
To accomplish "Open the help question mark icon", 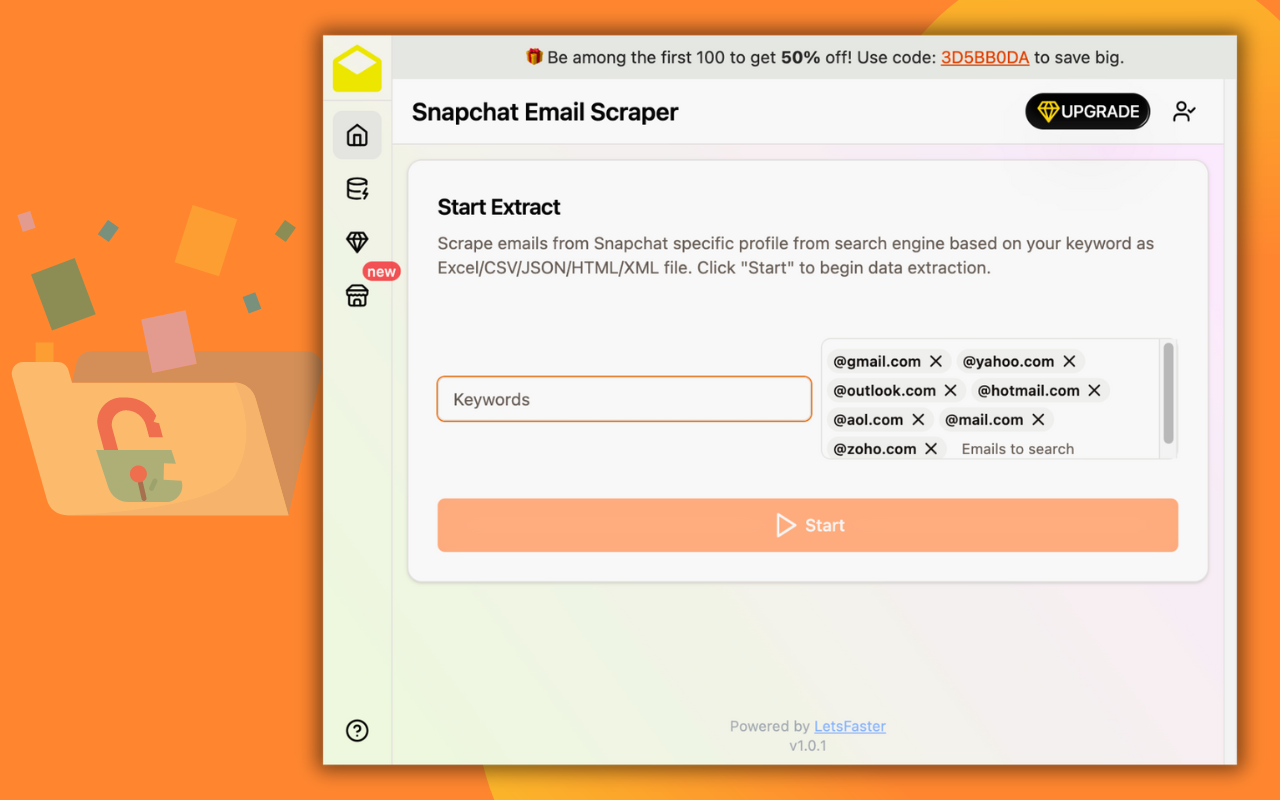I will (357, 730).
